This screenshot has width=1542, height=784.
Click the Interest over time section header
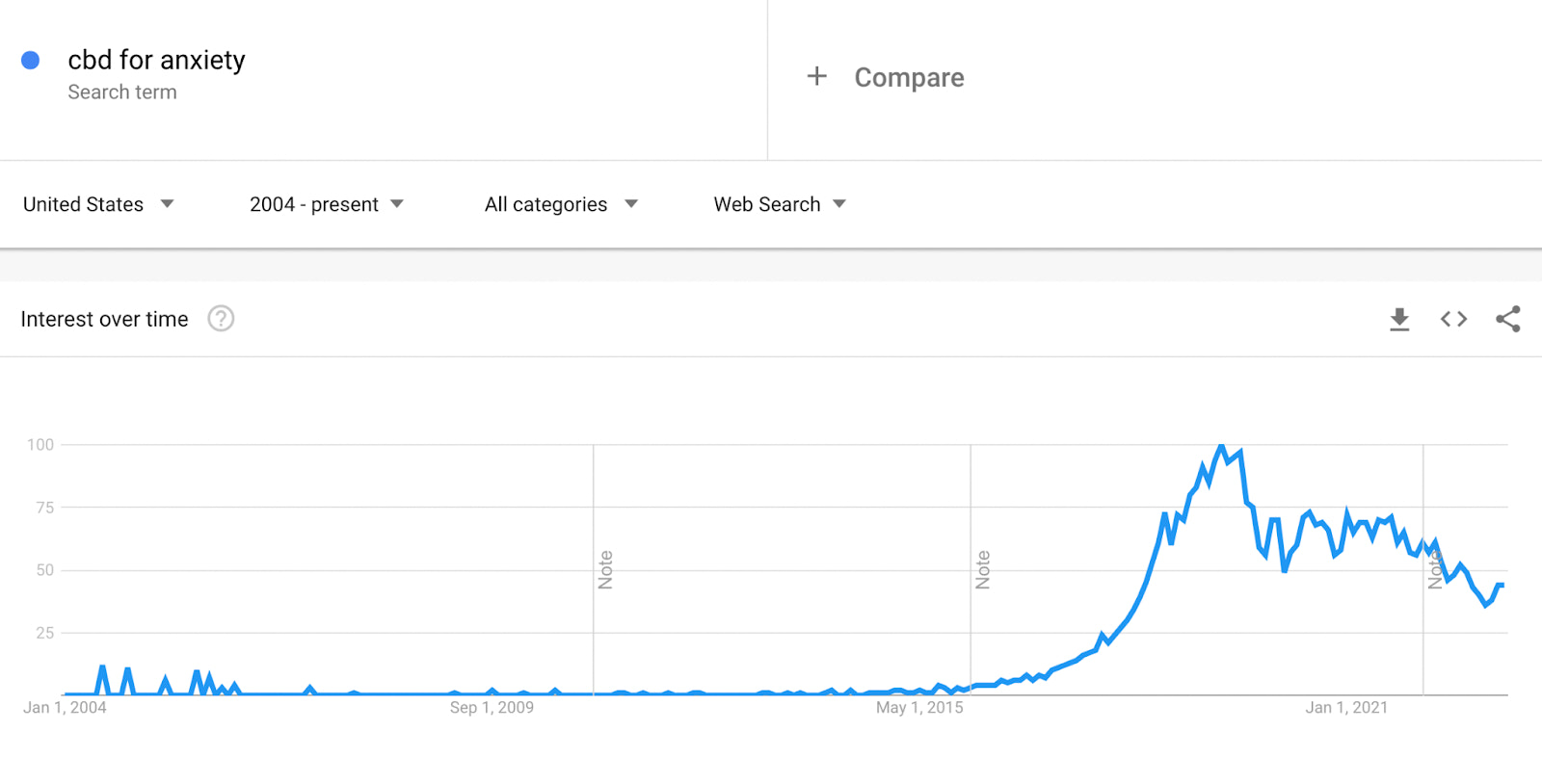tap(105, 319)
